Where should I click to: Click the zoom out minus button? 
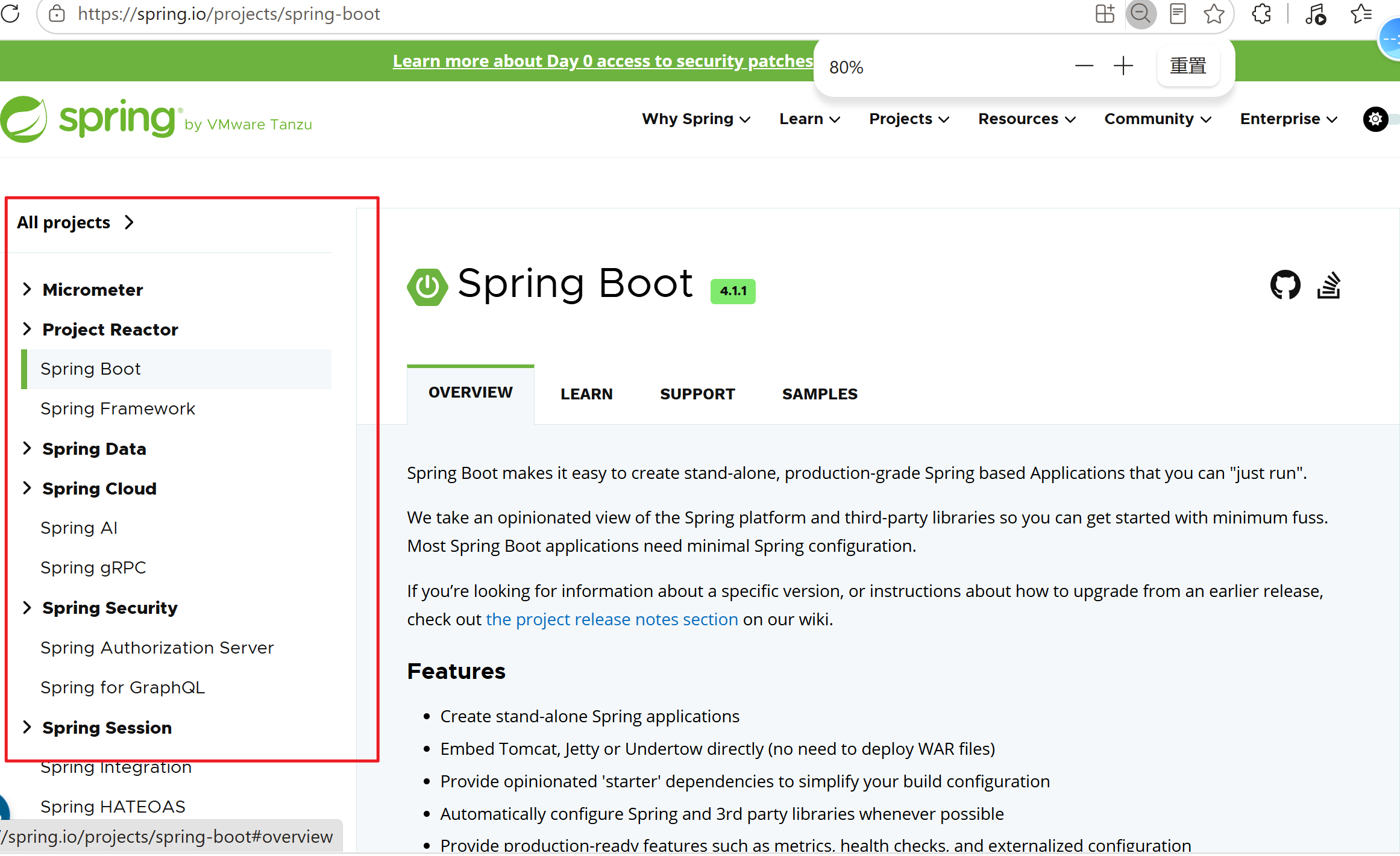tap(1084, 66)
